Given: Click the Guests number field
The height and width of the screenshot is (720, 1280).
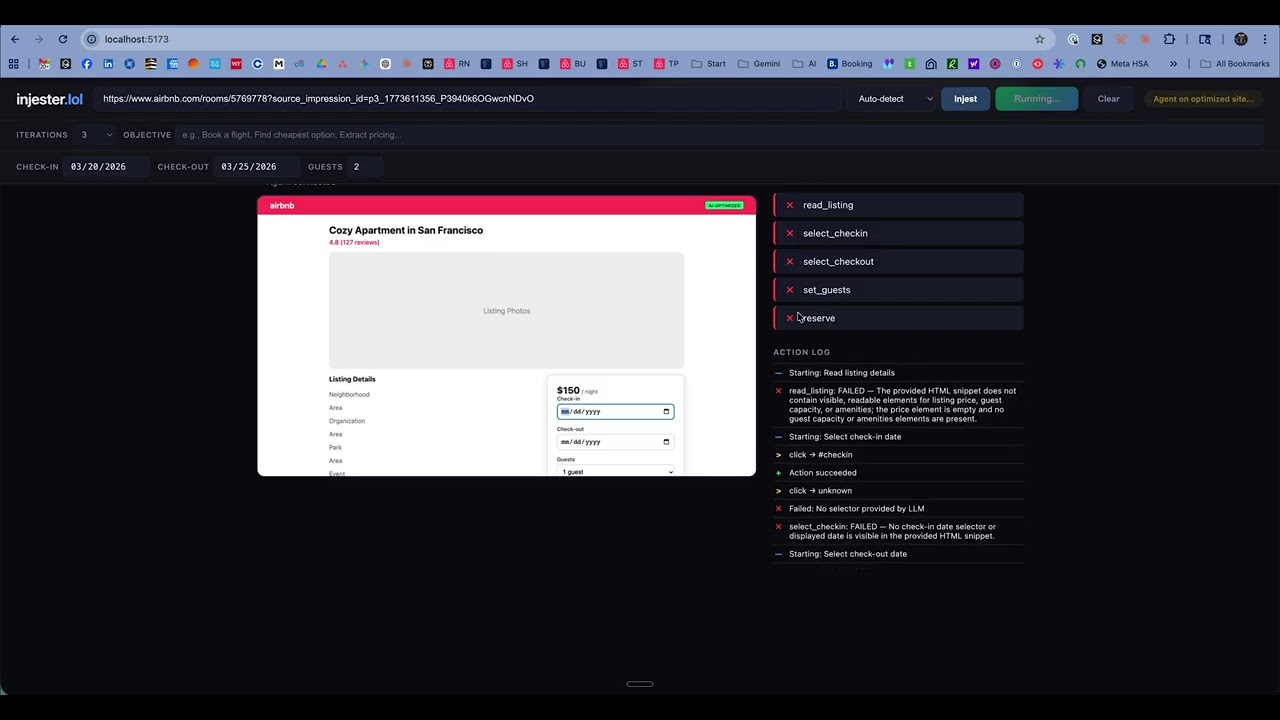Looking at the screenshot, I should [365, 167].
